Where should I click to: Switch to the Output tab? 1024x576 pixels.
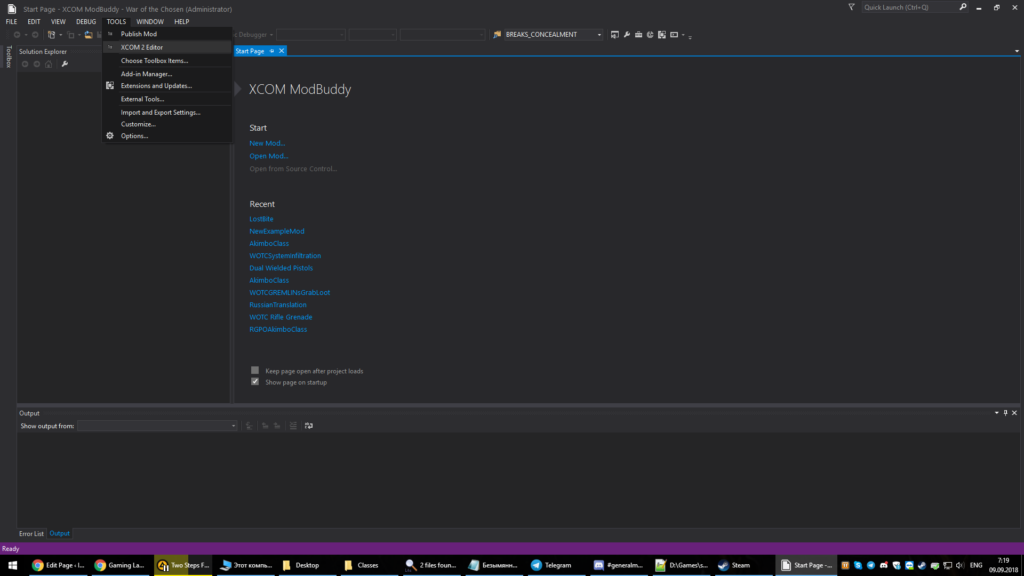(59, 534)
